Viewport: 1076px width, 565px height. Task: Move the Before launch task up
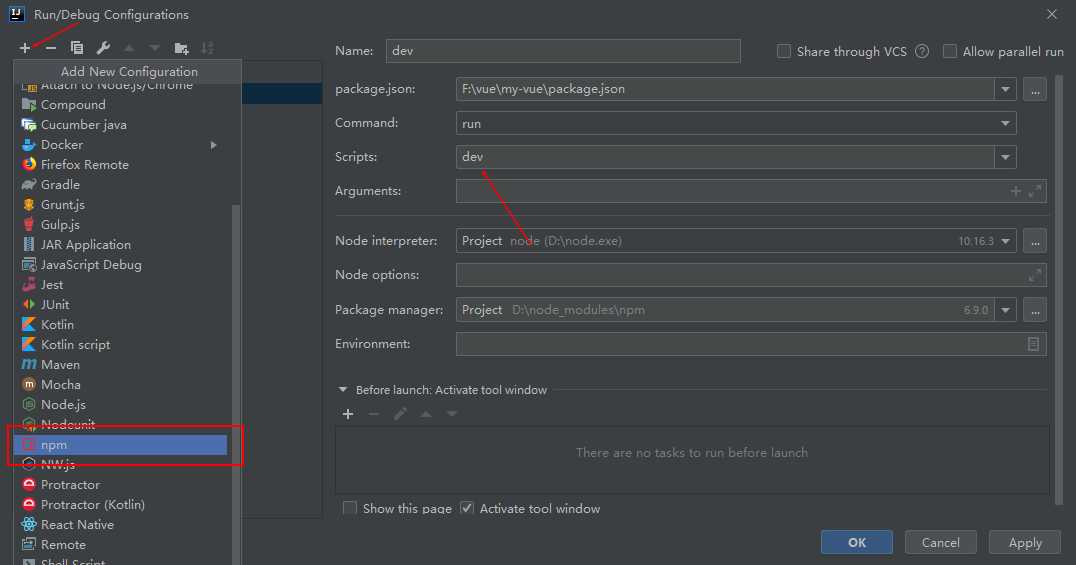(x=426, y=414)
